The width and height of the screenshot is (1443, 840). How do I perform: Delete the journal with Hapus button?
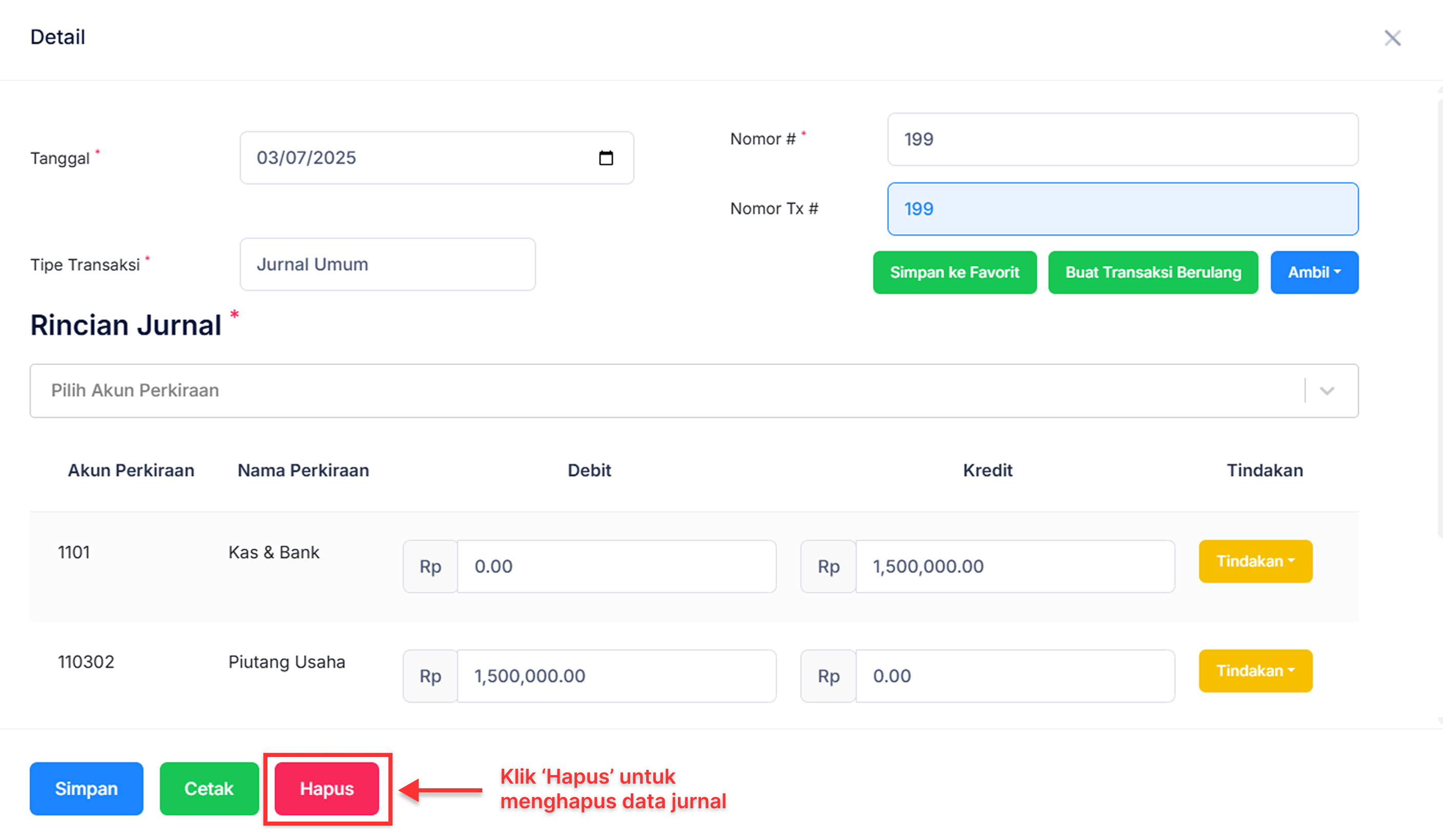[326, 788]
